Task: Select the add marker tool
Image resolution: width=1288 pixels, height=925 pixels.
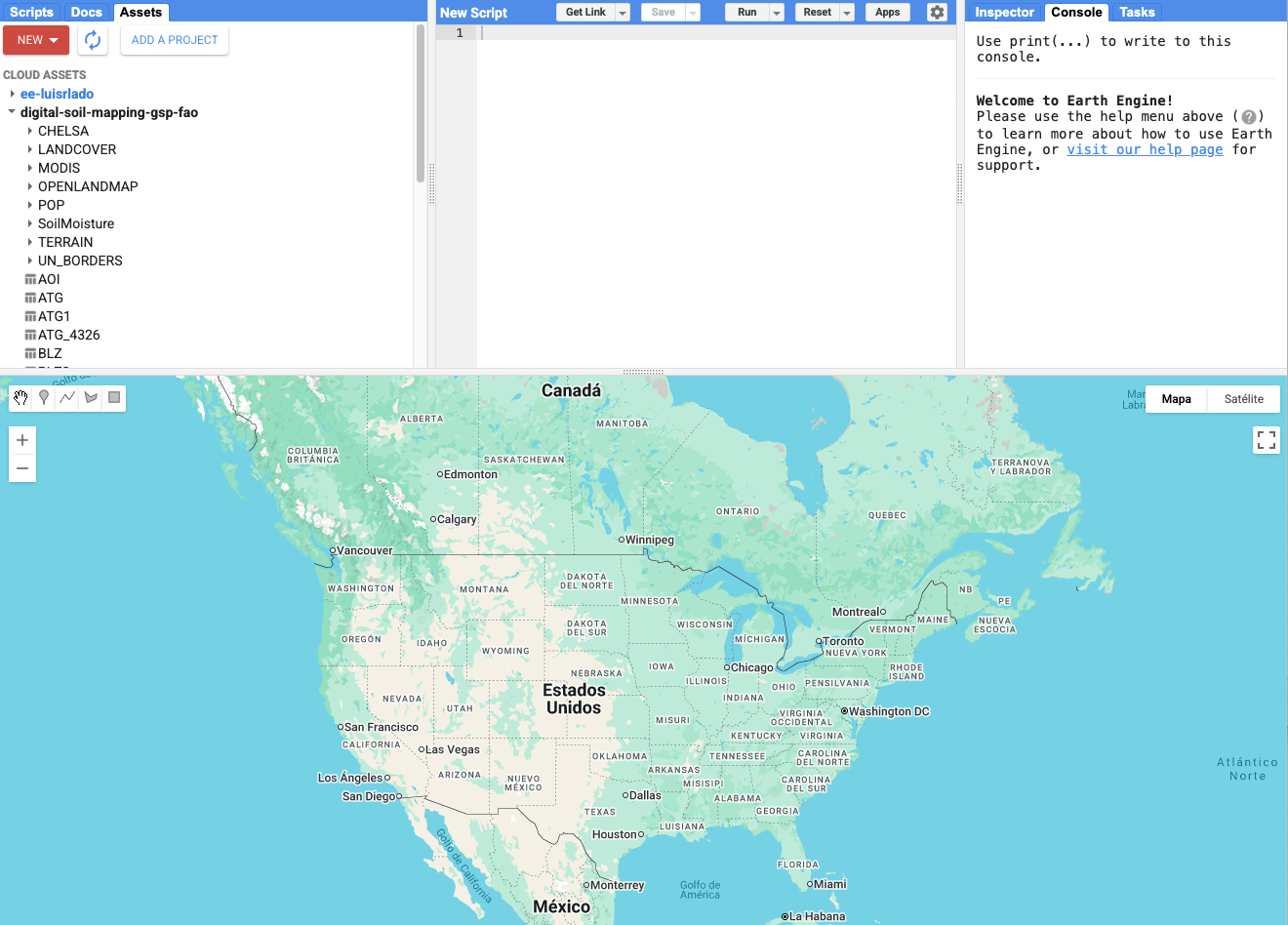Action: 44,398
